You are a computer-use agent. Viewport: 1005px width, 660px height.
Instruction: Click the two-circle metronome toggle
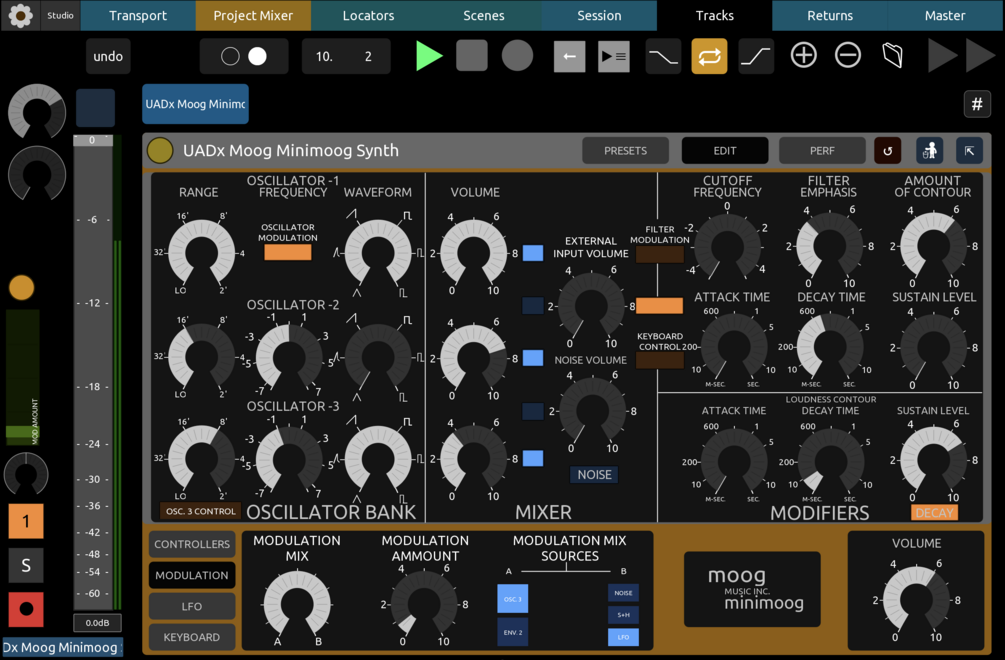(x=244, y=56)
